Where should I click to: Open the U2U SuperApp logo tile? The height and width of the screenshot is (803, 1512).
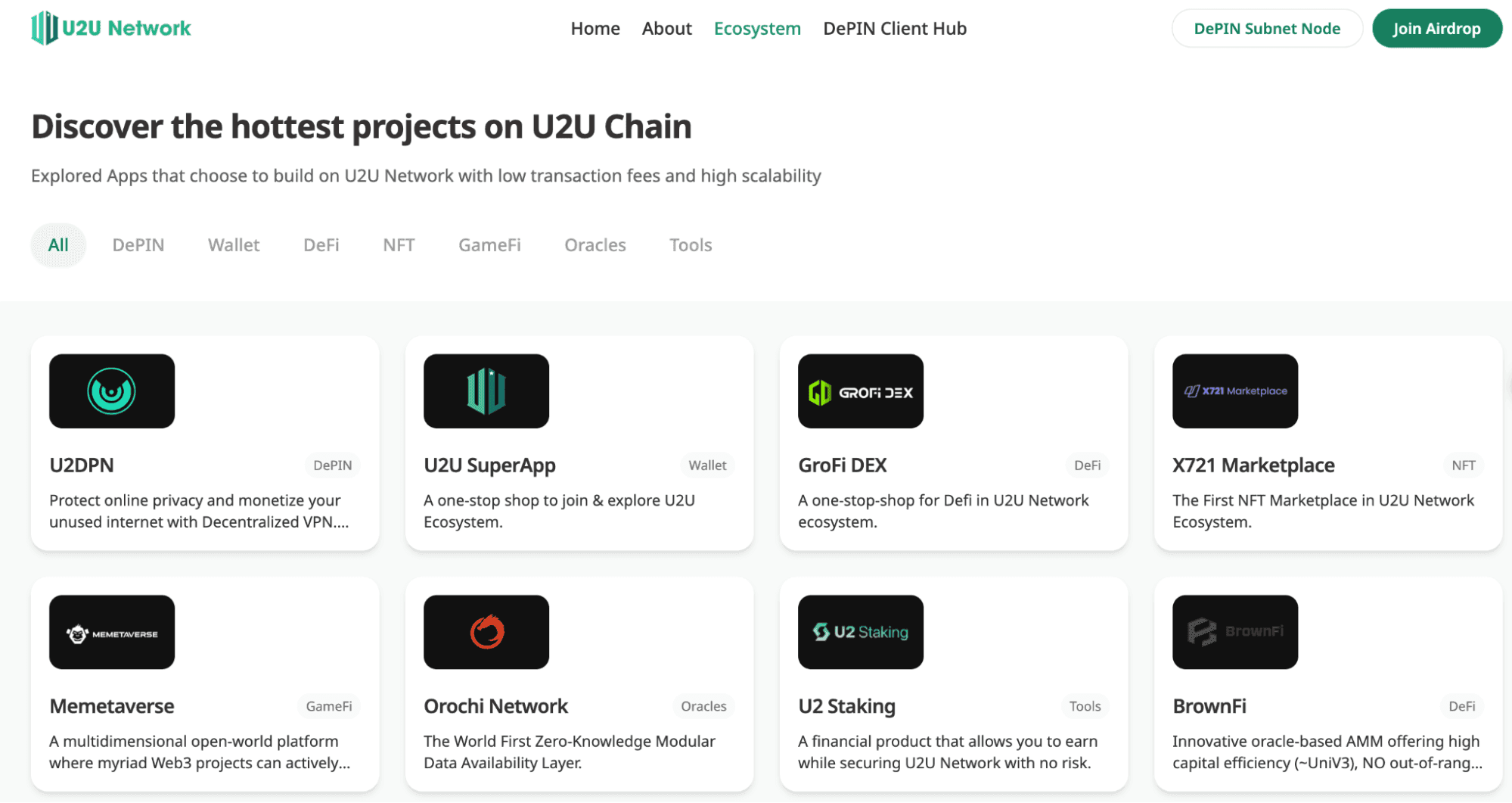click(486, 391)
